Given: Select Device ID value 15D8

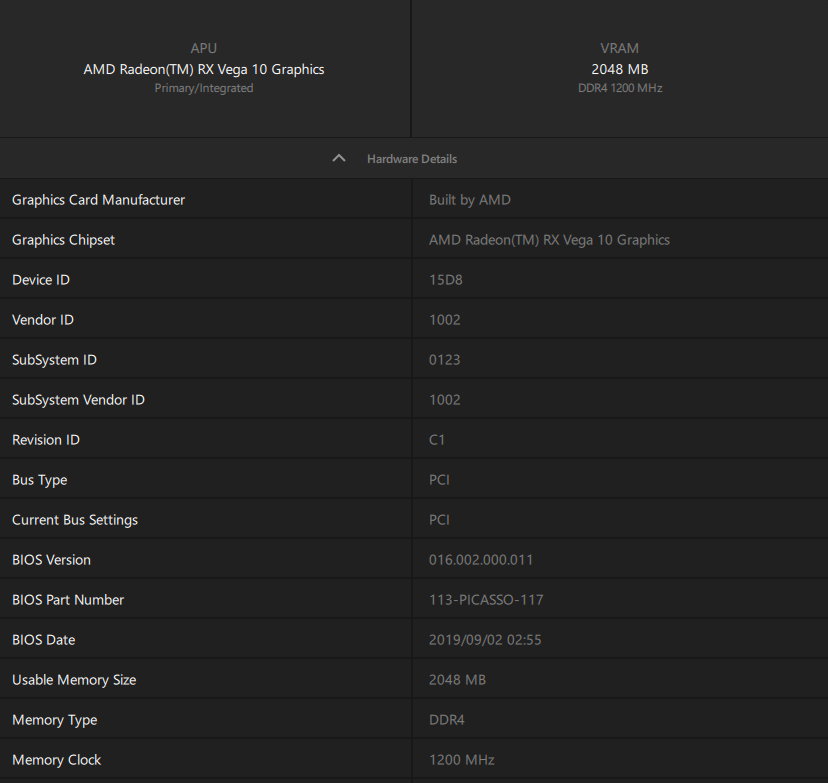Looking at the screenshot, I should tap(446, 280).
